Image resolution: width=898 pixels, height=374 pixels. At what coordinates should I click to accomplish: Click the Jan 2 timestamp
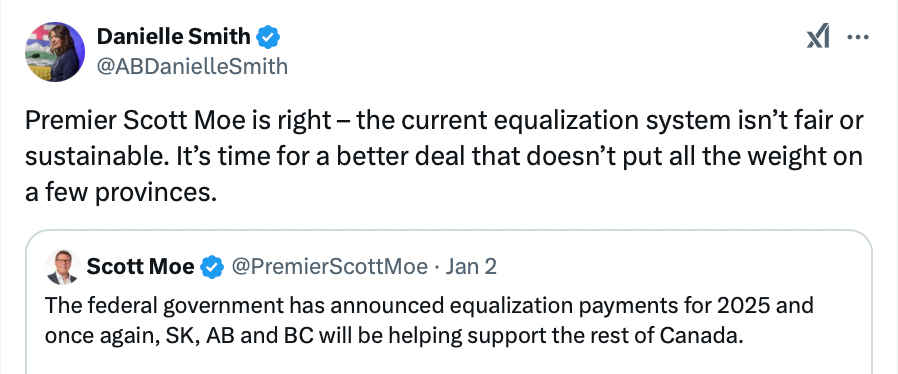coord(471,267)
